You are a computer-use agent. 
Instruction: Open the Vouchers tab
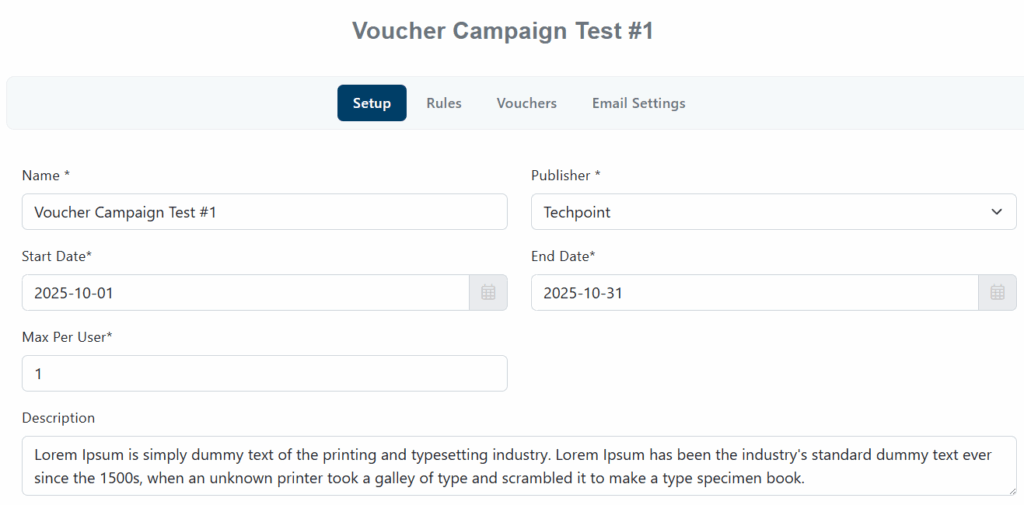[x=526, y=103]
